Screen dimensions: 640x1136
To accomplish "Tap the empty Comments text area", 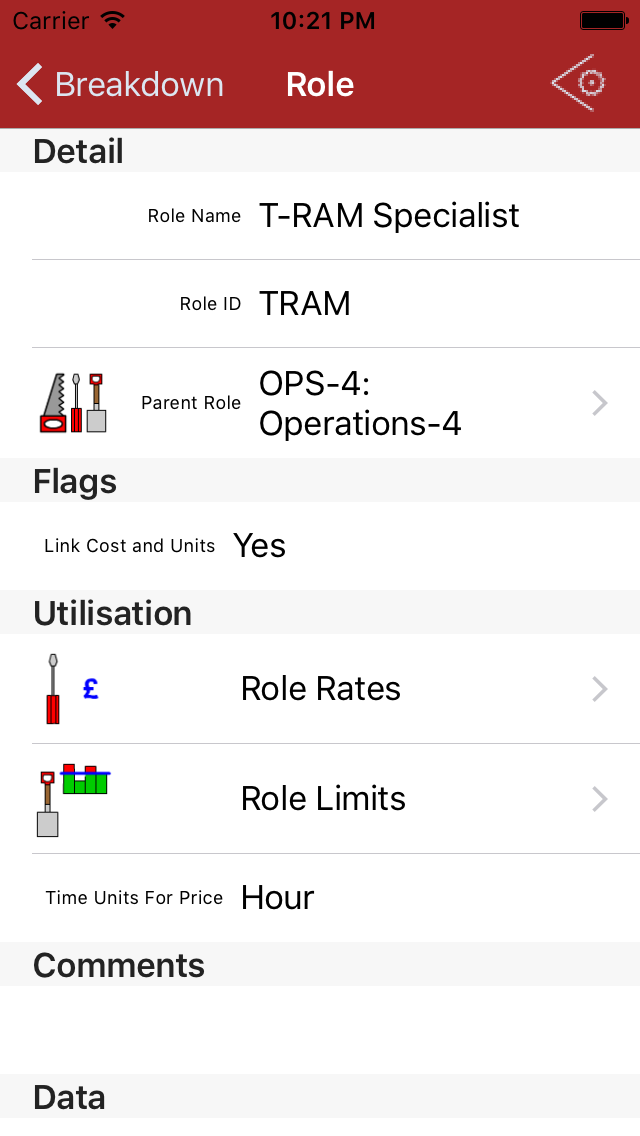I will pos(320,1030).
